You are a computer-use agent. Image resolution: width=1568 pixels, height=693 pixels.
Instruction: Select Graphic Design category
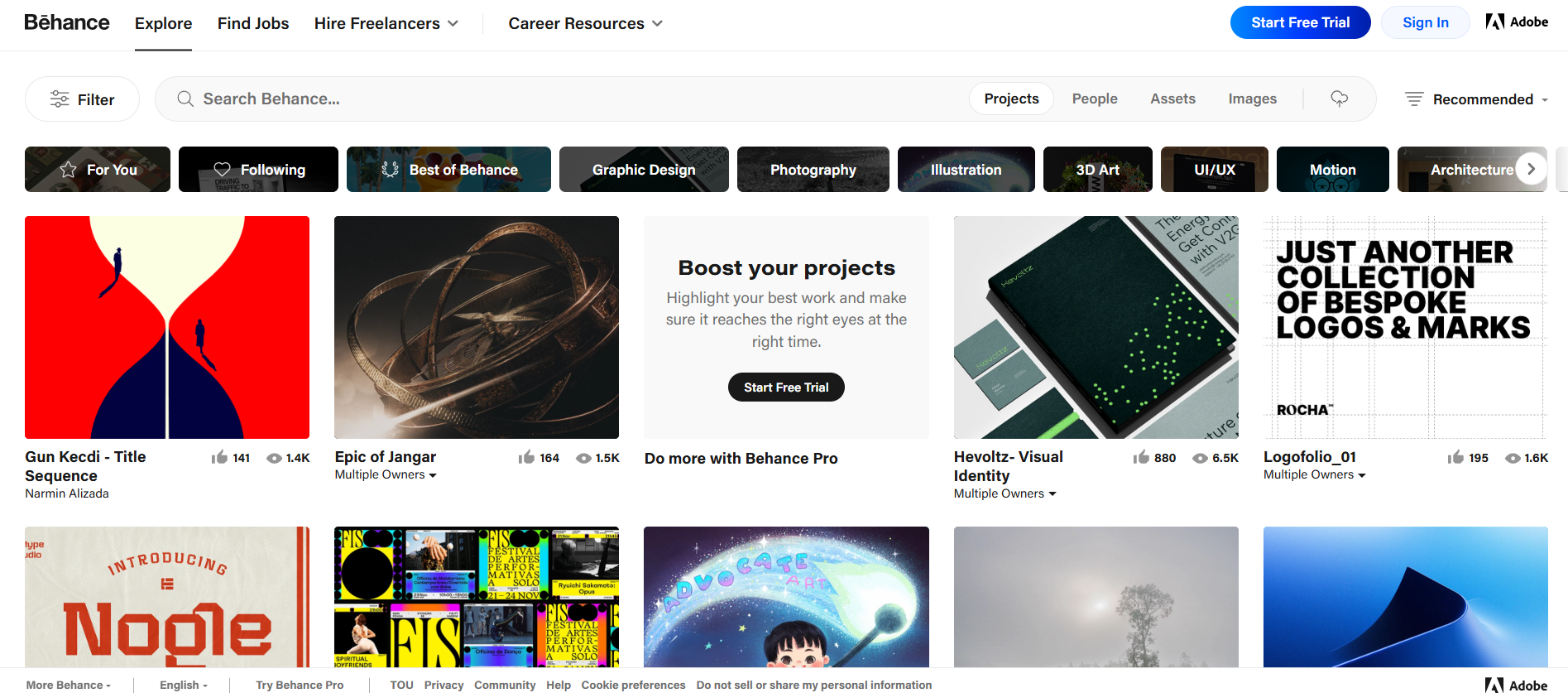tap(644, 170)
